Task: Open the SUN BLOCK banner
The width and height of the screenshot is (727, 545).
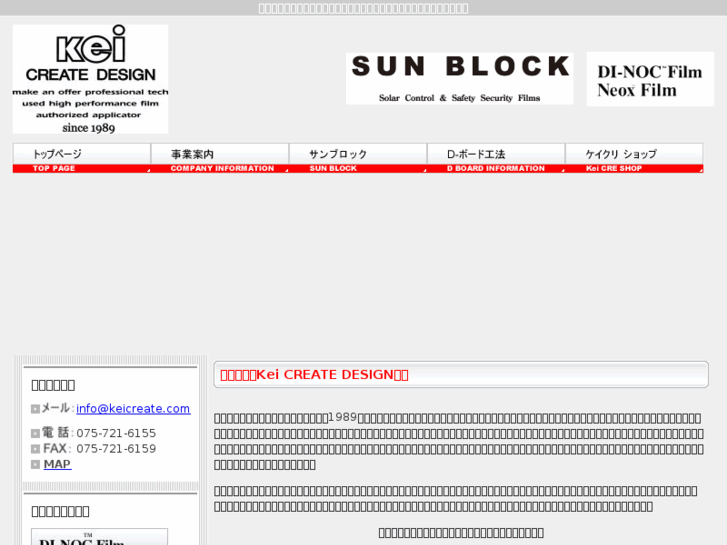Action: (459, 78)
